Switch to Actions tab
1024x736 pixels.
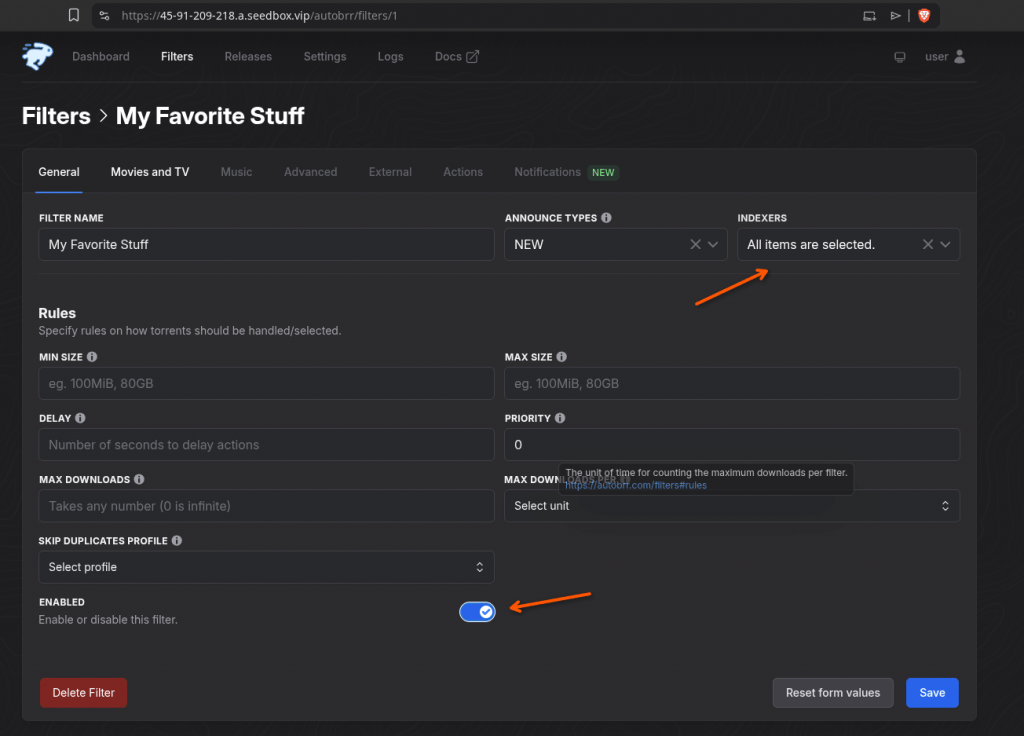click(463, 172)
